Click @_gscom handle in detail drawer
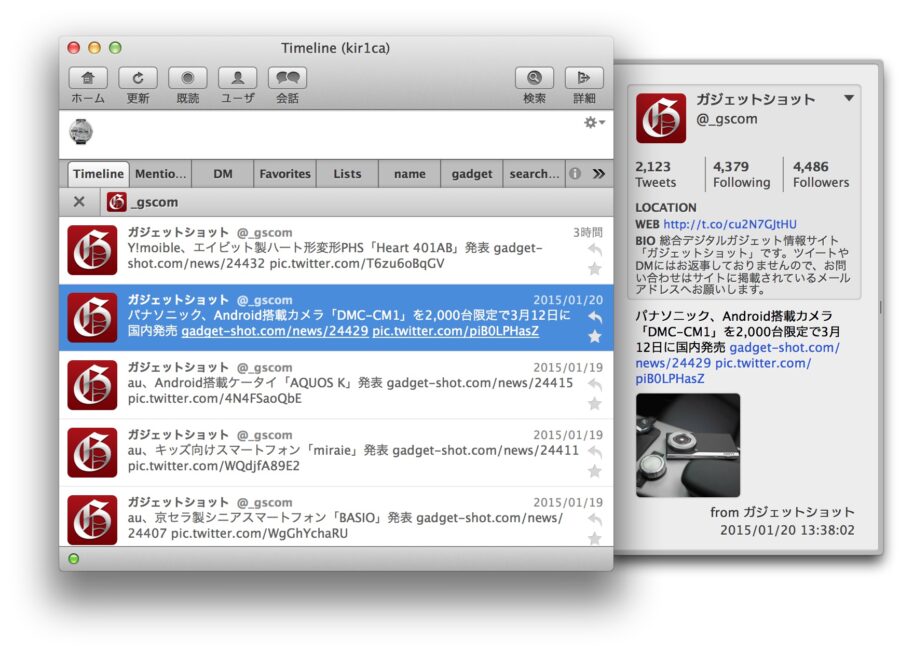Screen dimensions: 900x653 click(x=727, y=119)
